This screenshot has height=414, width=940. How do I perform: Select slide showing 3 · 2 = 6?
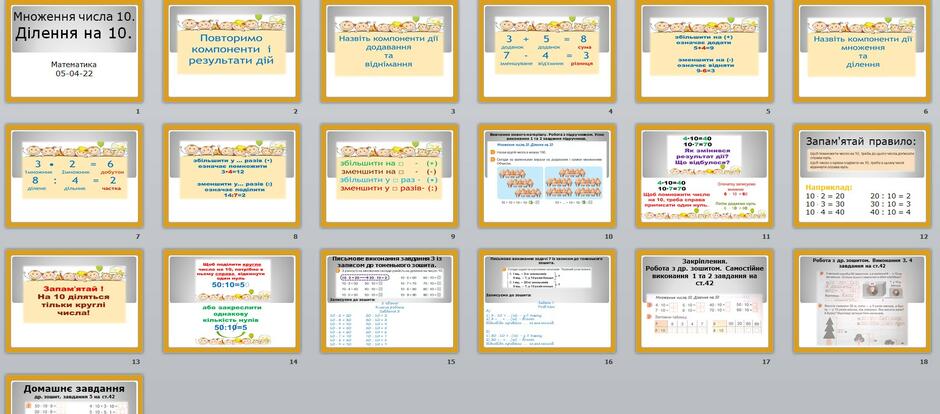[74, 176]
